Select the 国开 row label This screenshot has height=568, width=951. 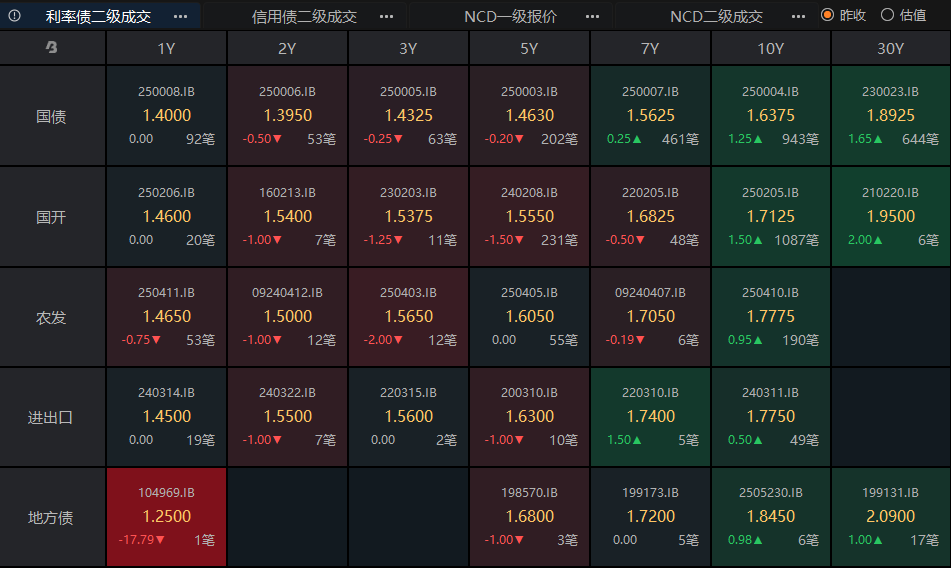(x=52, y=217)
